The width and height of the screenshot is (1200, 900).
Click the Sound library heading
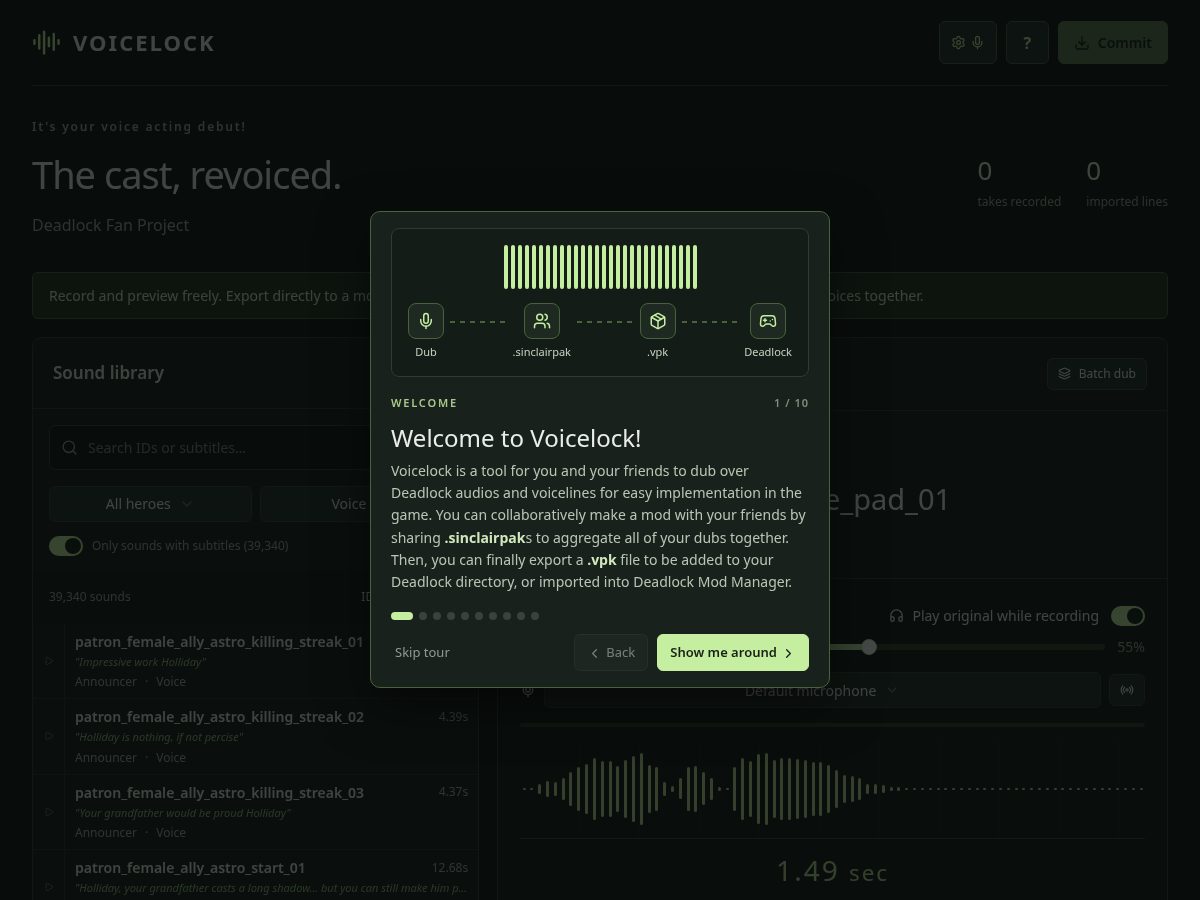coord(108,373)
